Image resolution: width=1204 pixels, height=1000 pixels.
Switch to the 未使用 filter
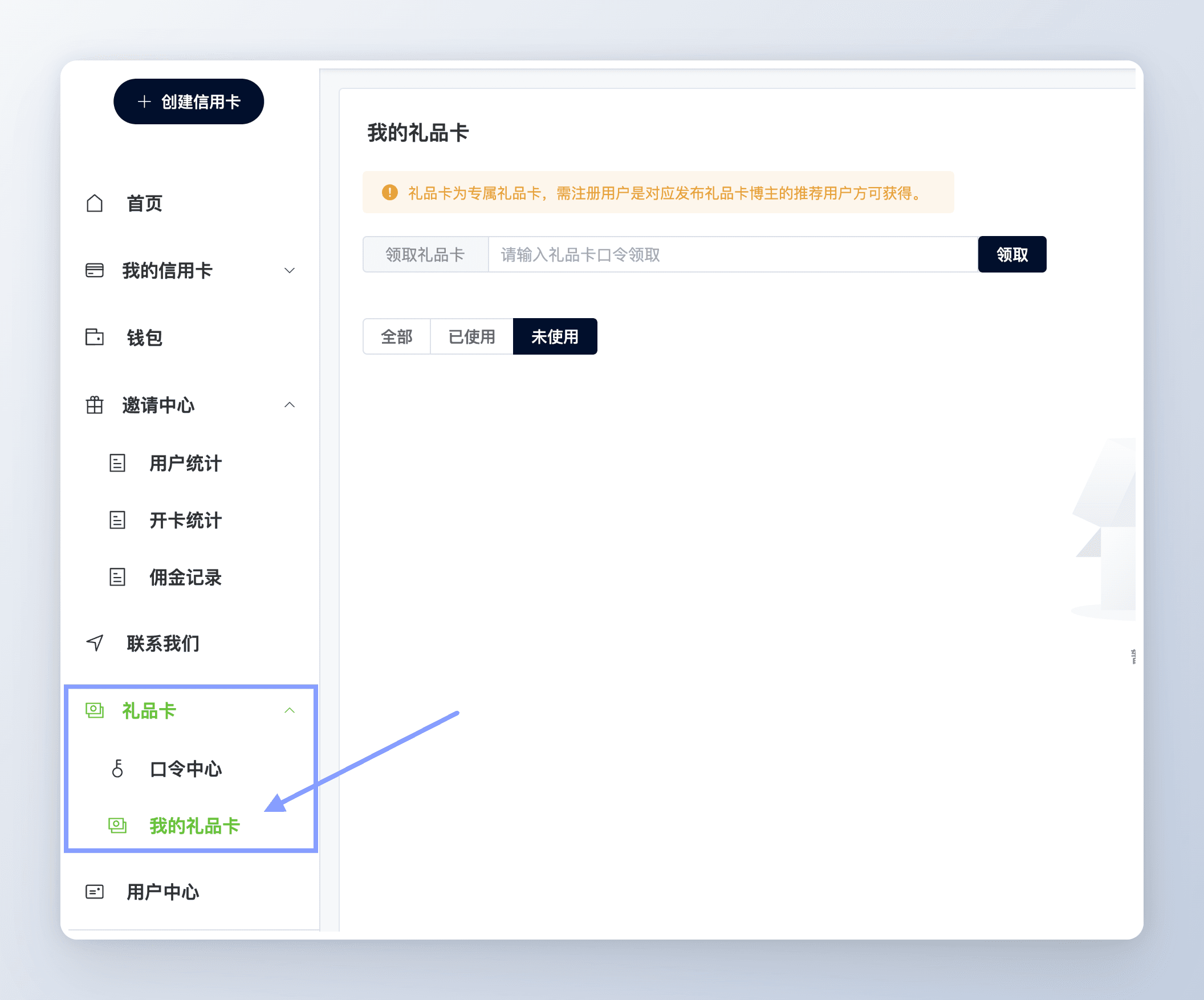tap(555, 336)
